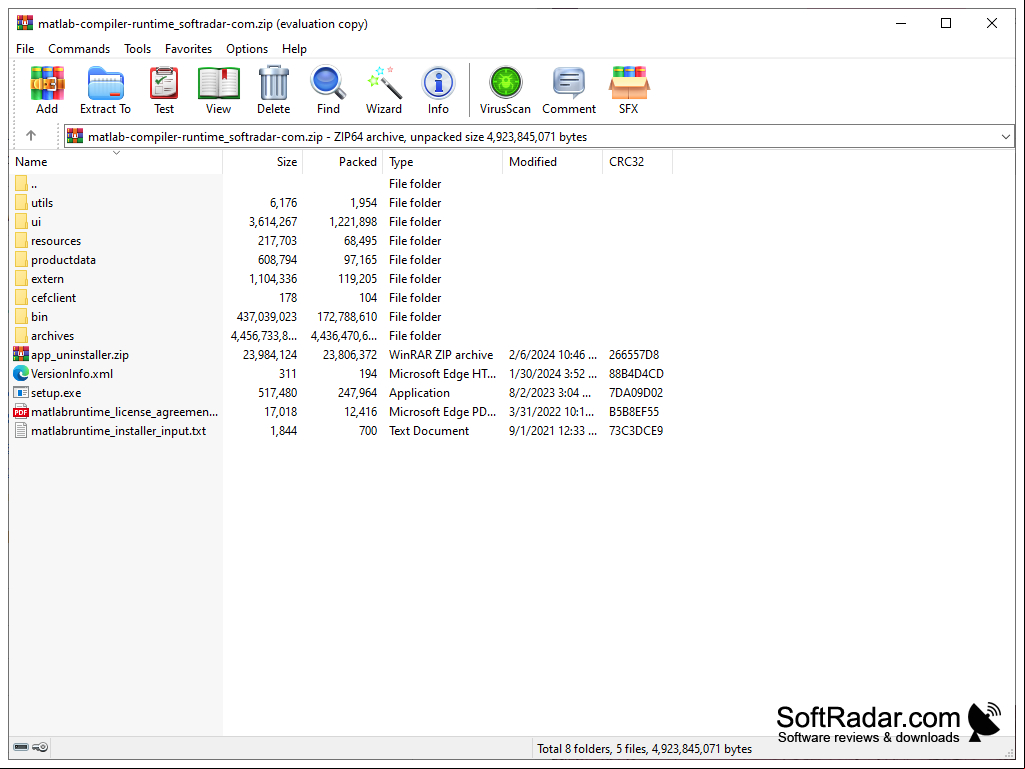Go up one folder level arrow

pos(31,135)
